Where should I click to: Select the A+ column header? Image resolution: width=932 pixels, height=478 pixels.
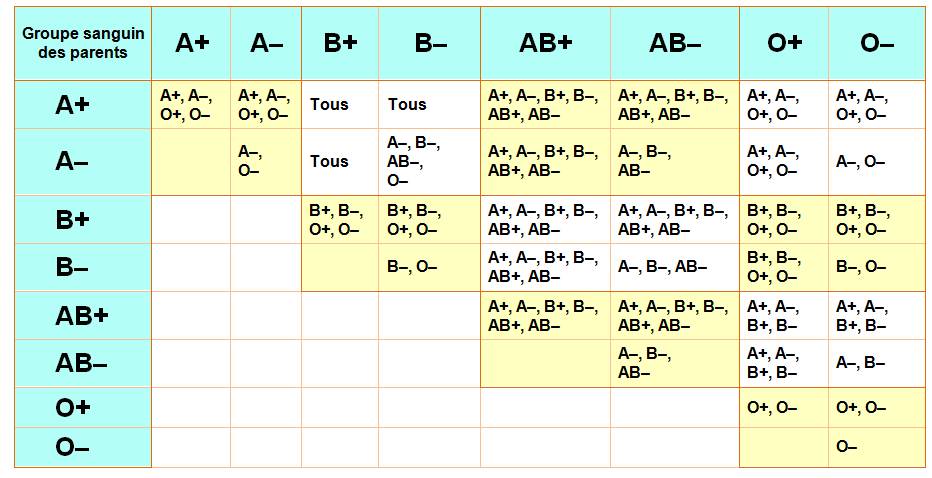click(x=191, y=43)
